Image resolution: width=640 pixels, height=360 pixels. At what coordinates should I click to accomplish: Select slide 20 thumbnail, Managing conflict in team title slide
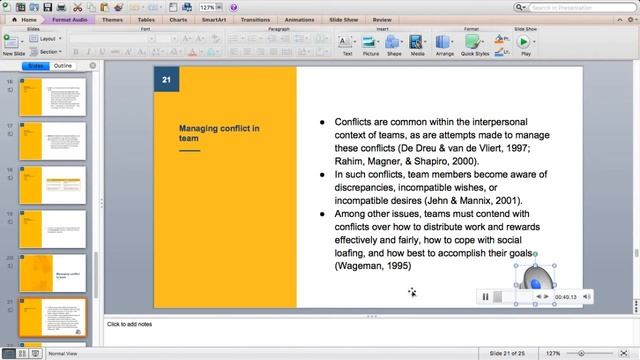pyautogui.click(x=53, y=273)
